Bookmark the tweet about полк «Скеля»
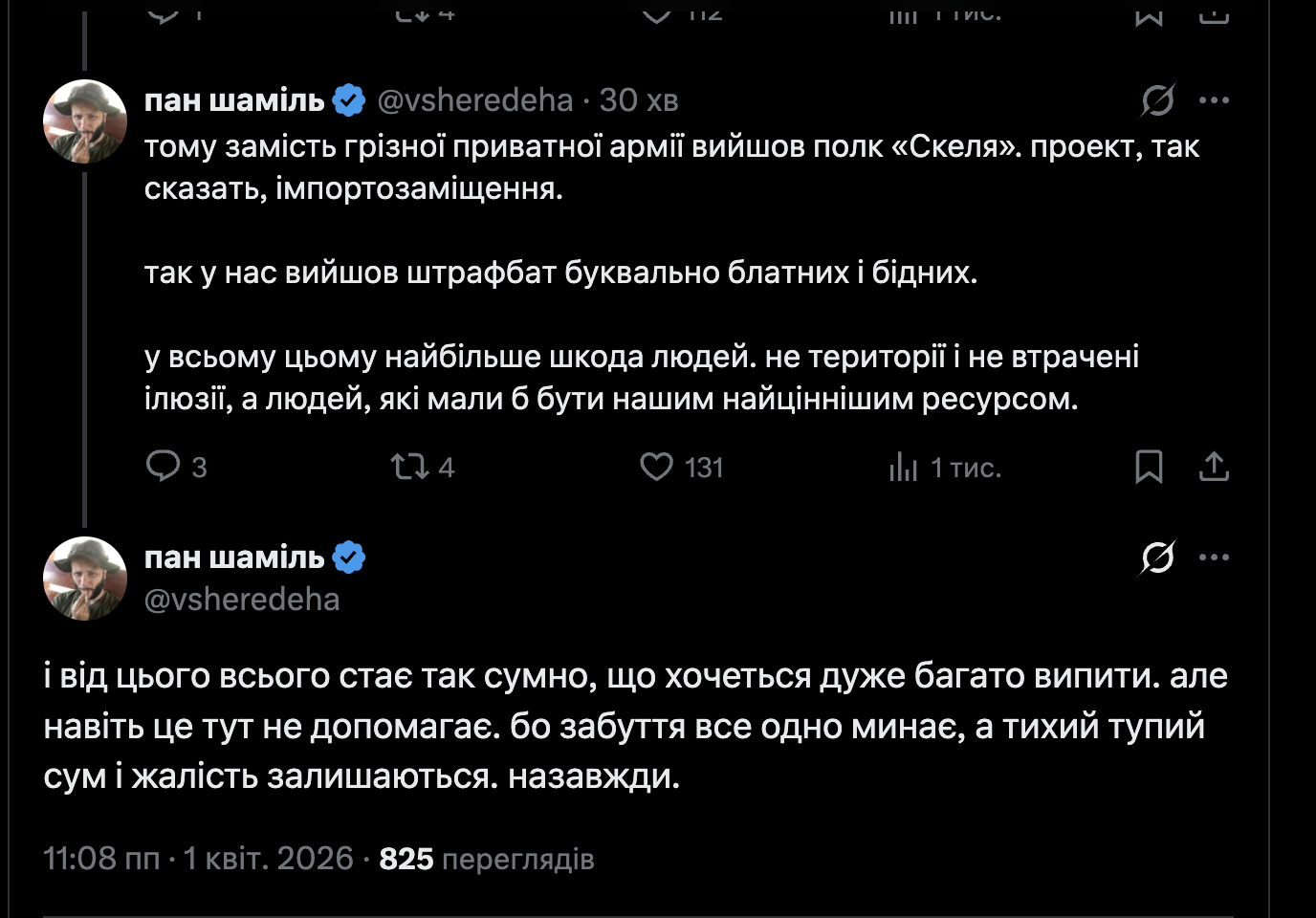This screenshot has height=918, width=1316. [x=1149, y=467]
